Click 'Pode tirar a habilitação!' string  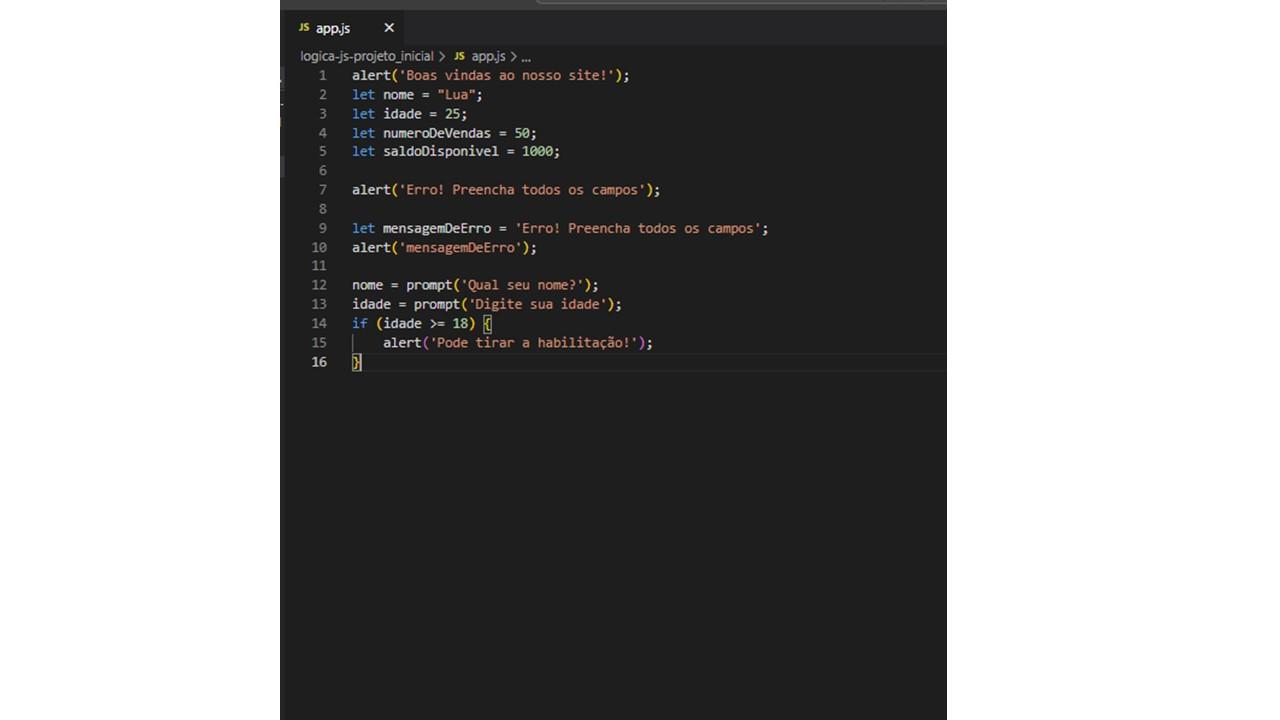click(533, 343)
